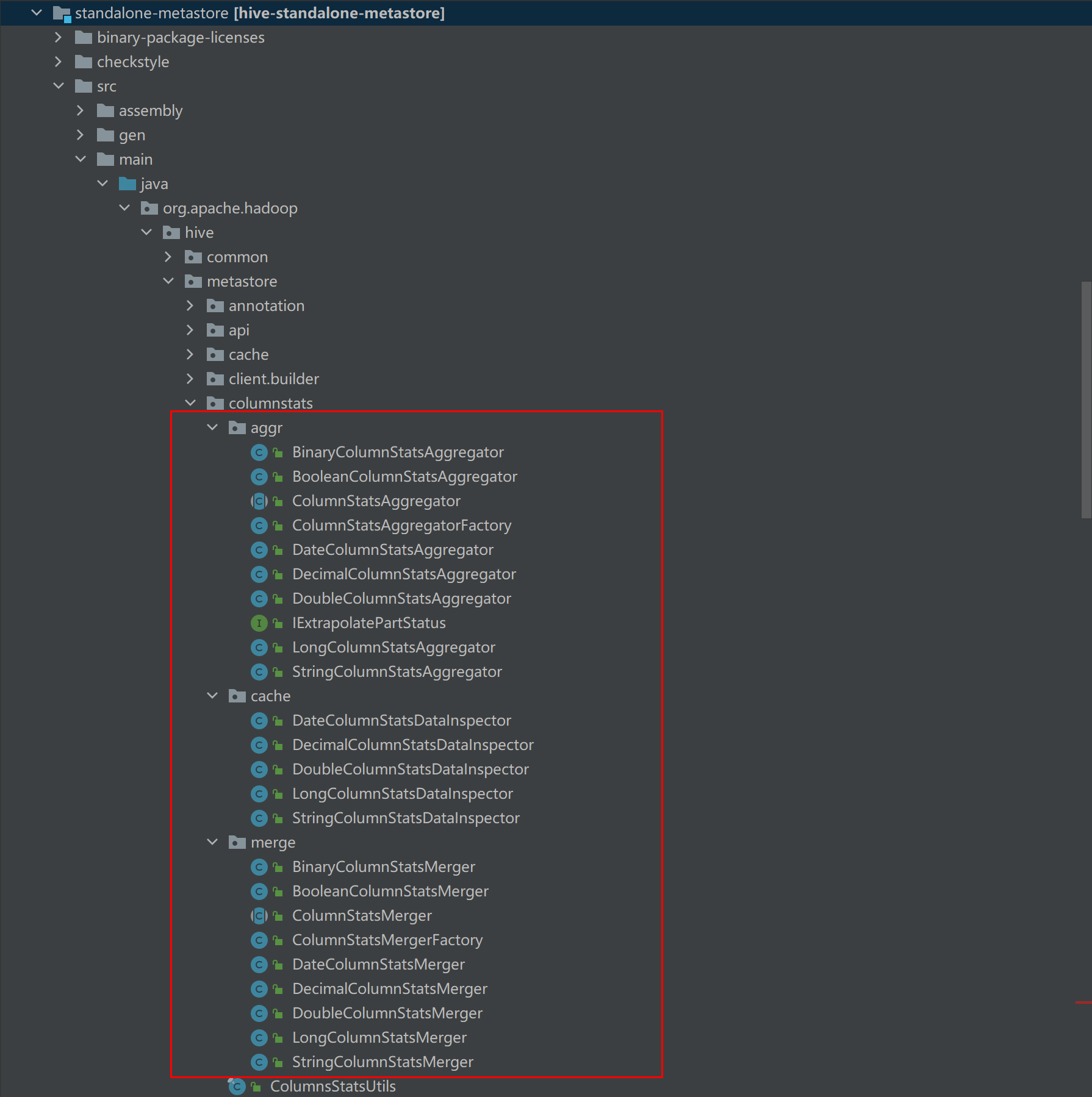Expand the cache package under metastore
This screenshot has height=1097, width=1092.
pyautogui.click(x=190, y=354)
